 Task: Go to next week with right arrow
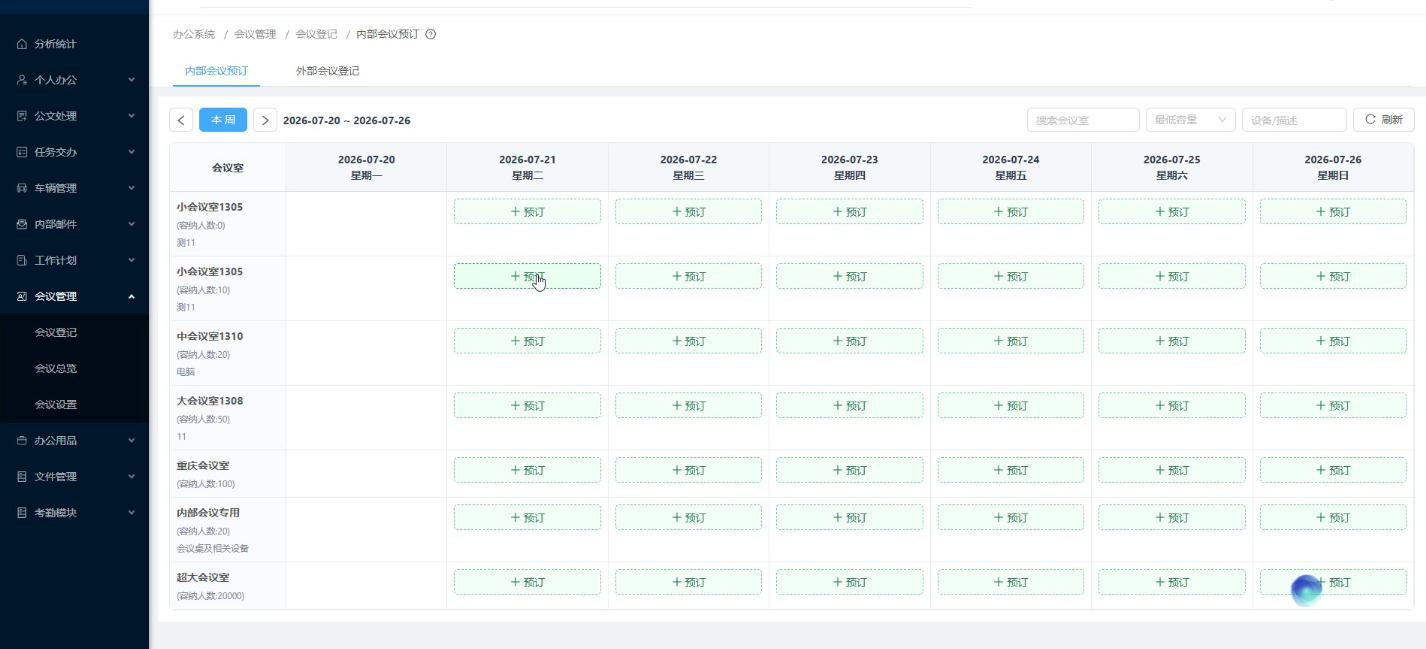(x=265, y=120)
